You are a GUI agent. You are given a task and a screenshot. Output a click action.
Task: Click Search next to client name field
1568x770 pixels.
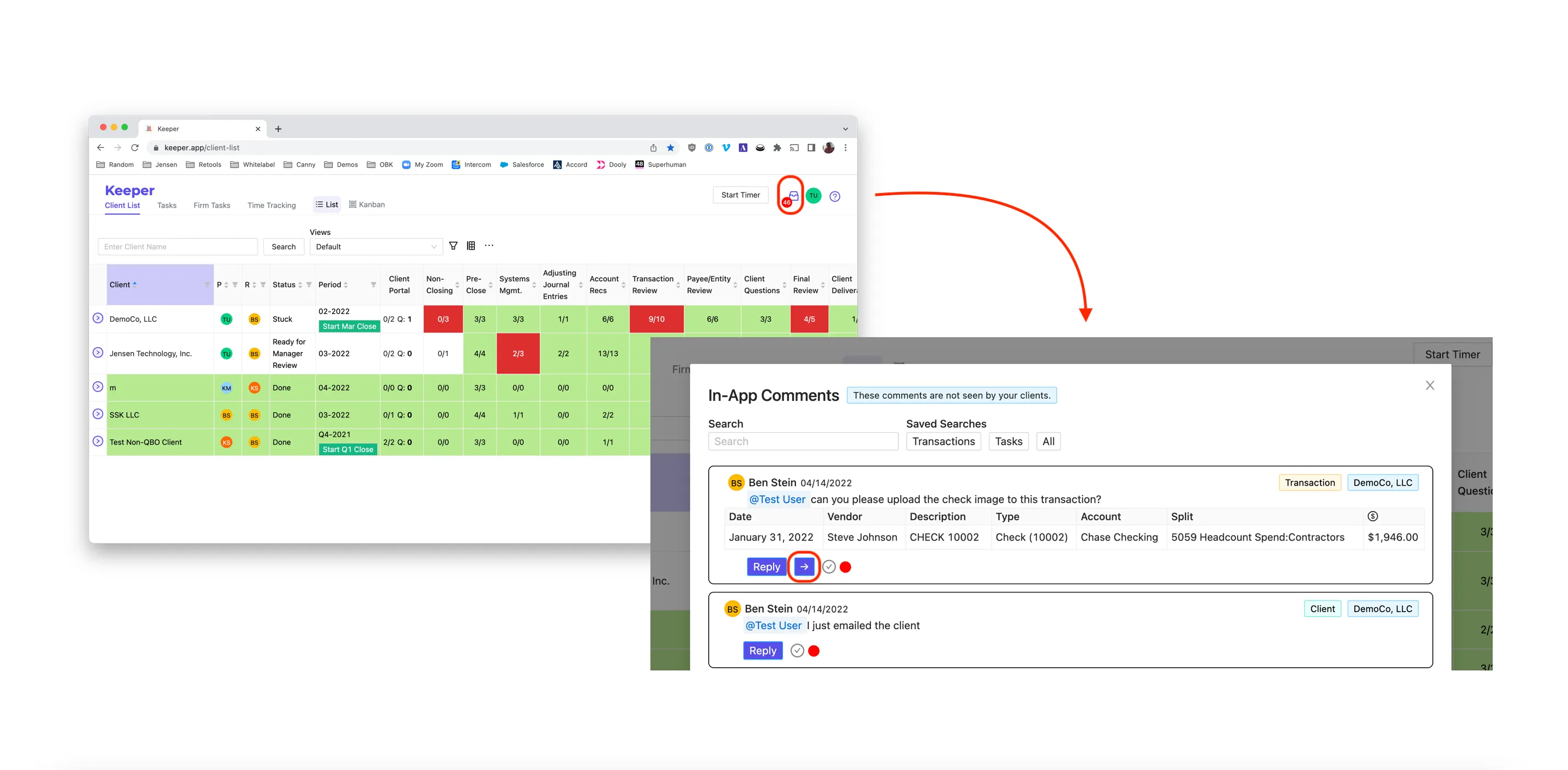click(284, 246)
